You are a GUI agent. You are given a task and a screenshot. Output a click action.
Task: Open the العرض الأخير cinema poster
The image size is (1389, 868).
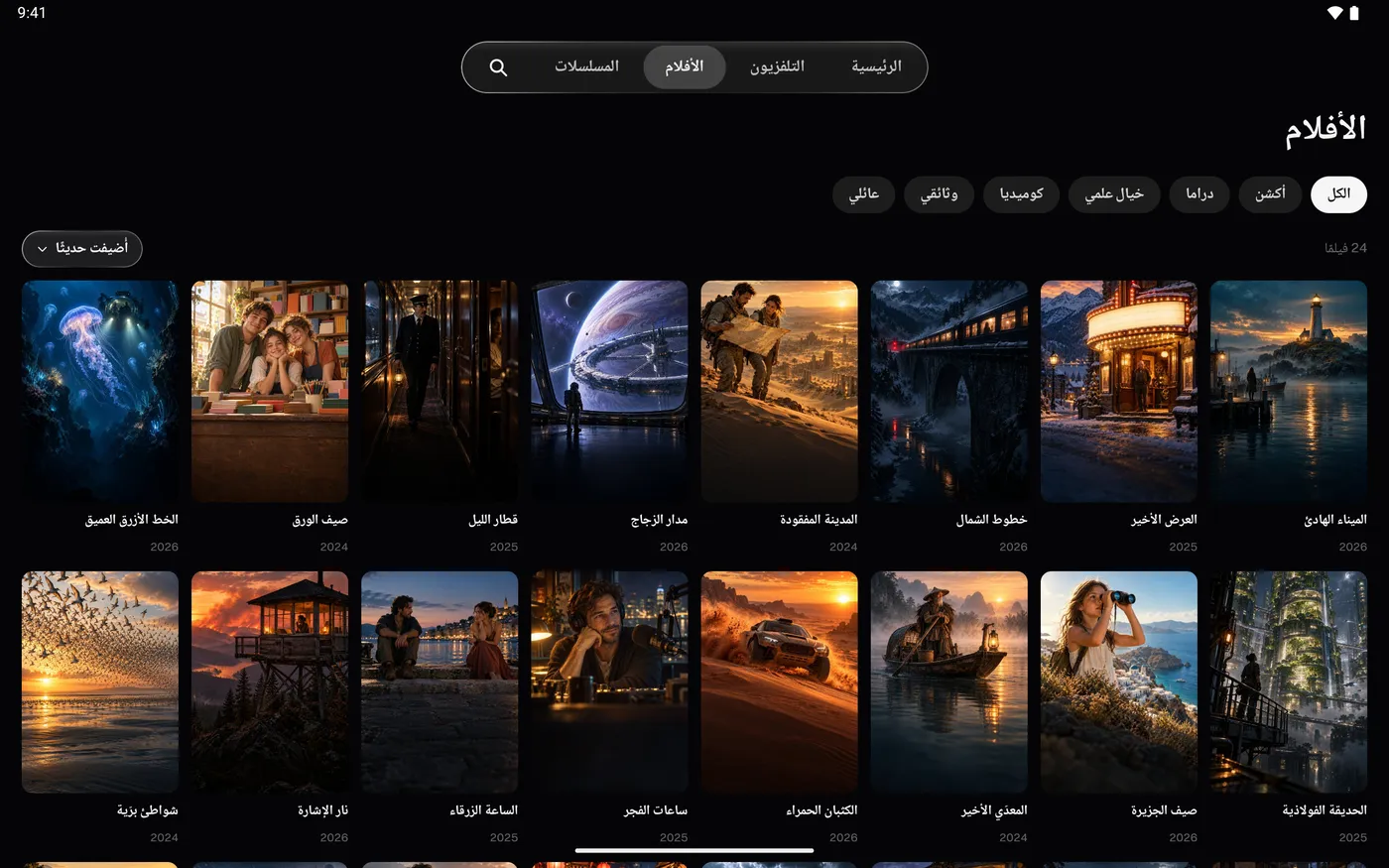(x=1119, y=391)
